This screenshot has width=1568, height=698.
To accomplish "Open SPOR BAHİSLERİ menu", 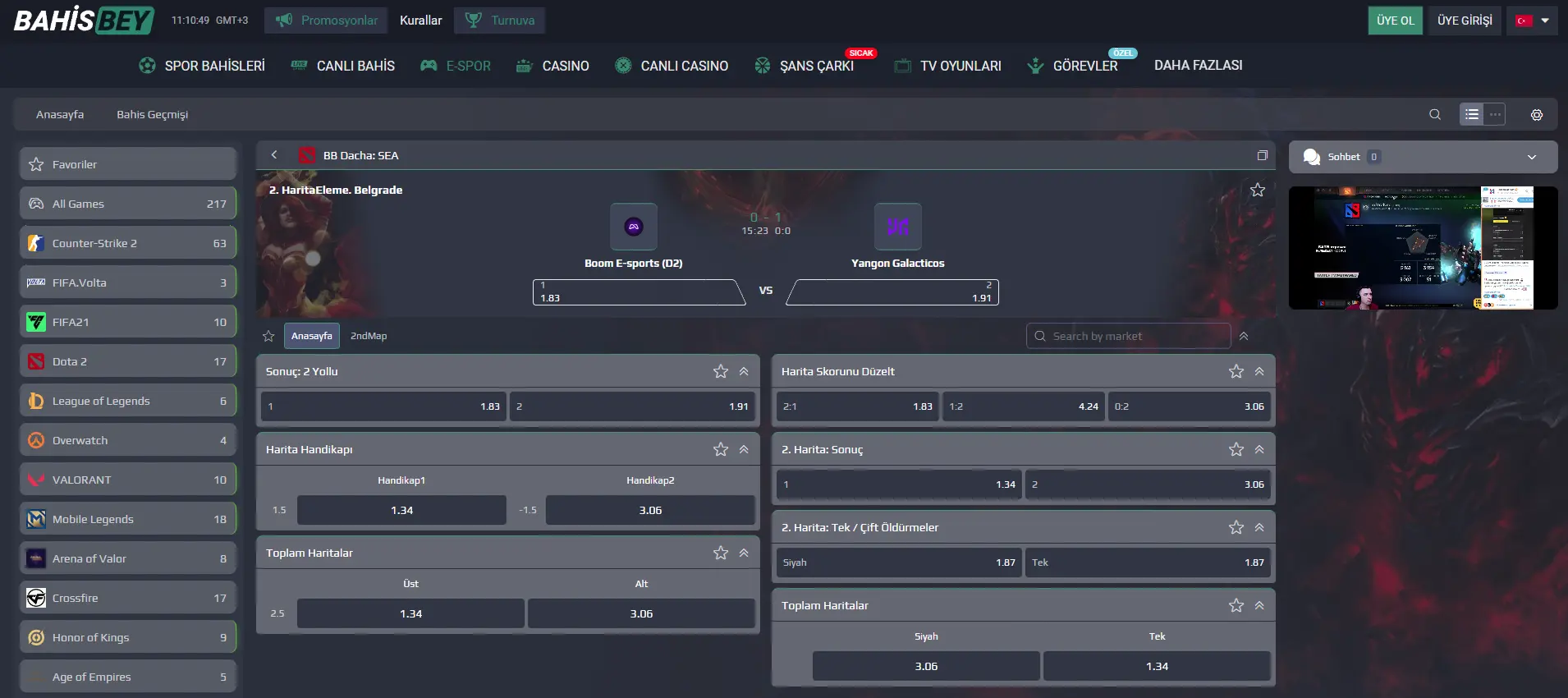I will pyautogui.click(x=202, y=66).
